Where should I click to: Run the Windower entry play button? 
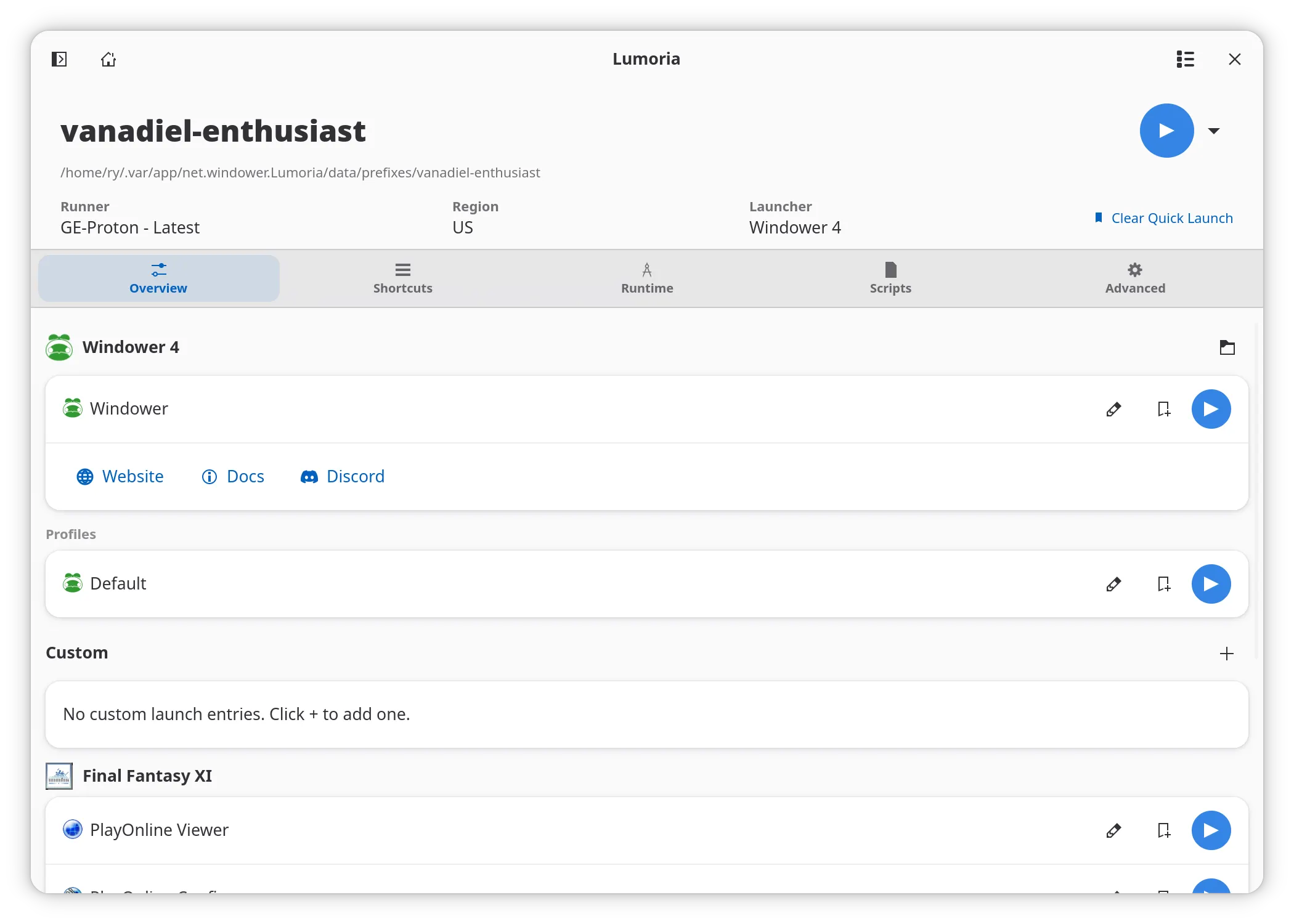point(1211,409)
